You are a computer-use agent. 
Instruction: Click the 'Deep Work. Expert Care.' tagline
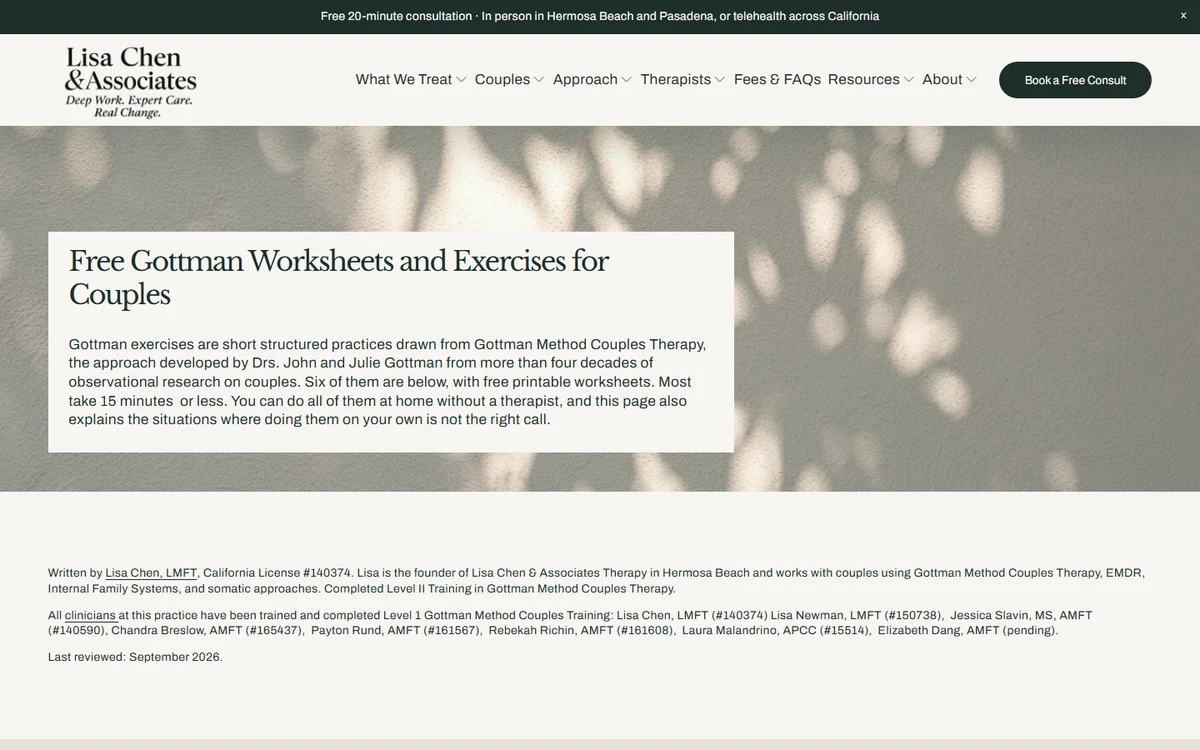(x=129, y=101)
